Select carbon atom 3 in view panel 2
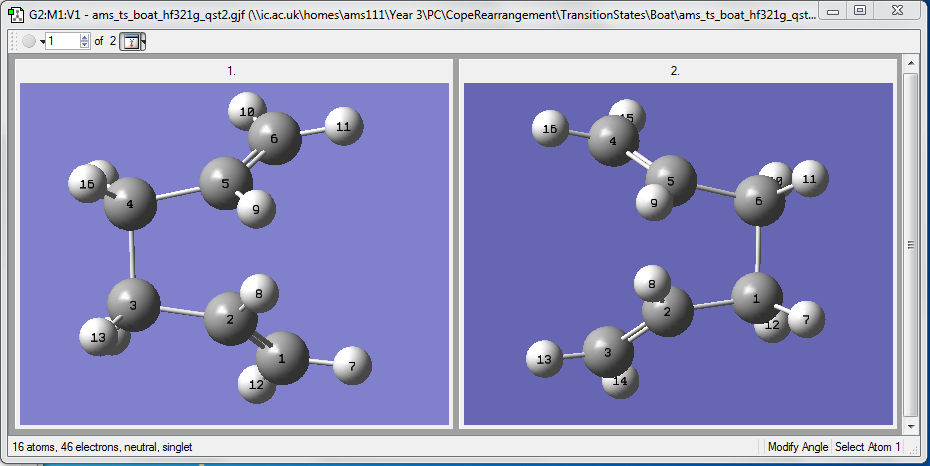 pyautogui.click(x=608, y=352)
